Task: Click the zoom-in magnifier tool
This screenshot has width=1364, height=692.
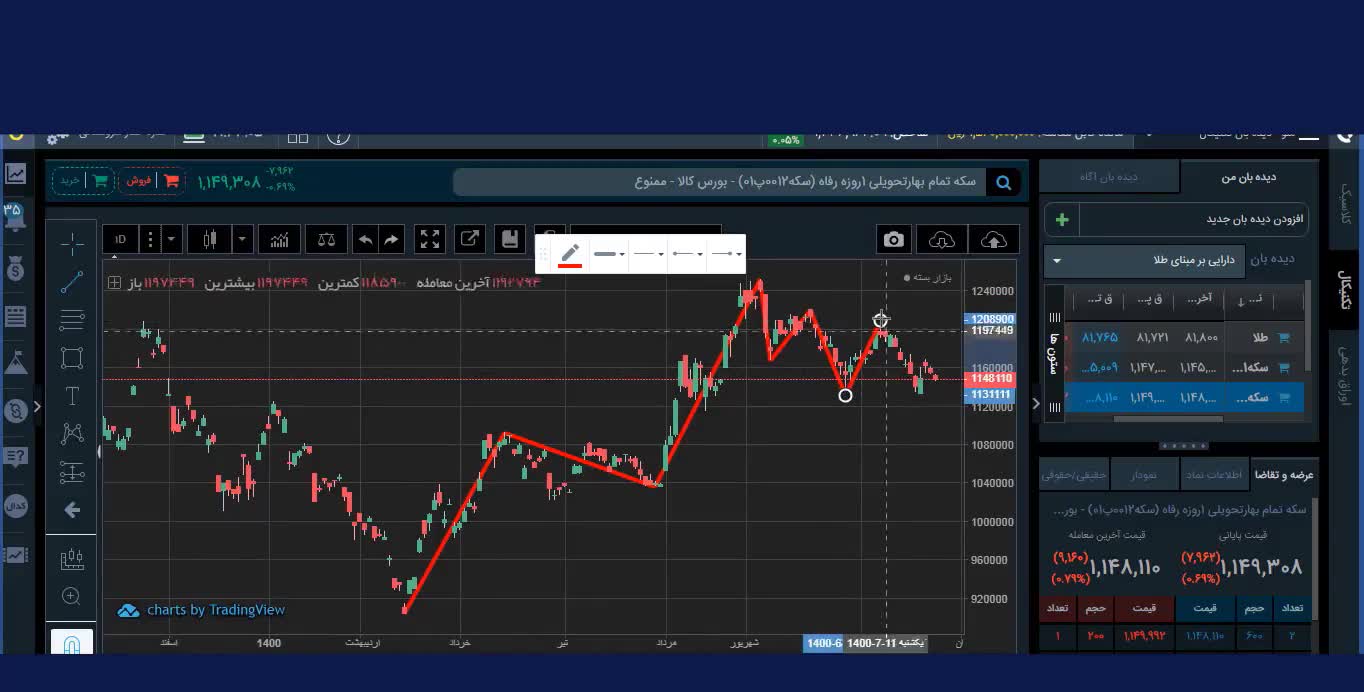Action: [x=71, y=597]
